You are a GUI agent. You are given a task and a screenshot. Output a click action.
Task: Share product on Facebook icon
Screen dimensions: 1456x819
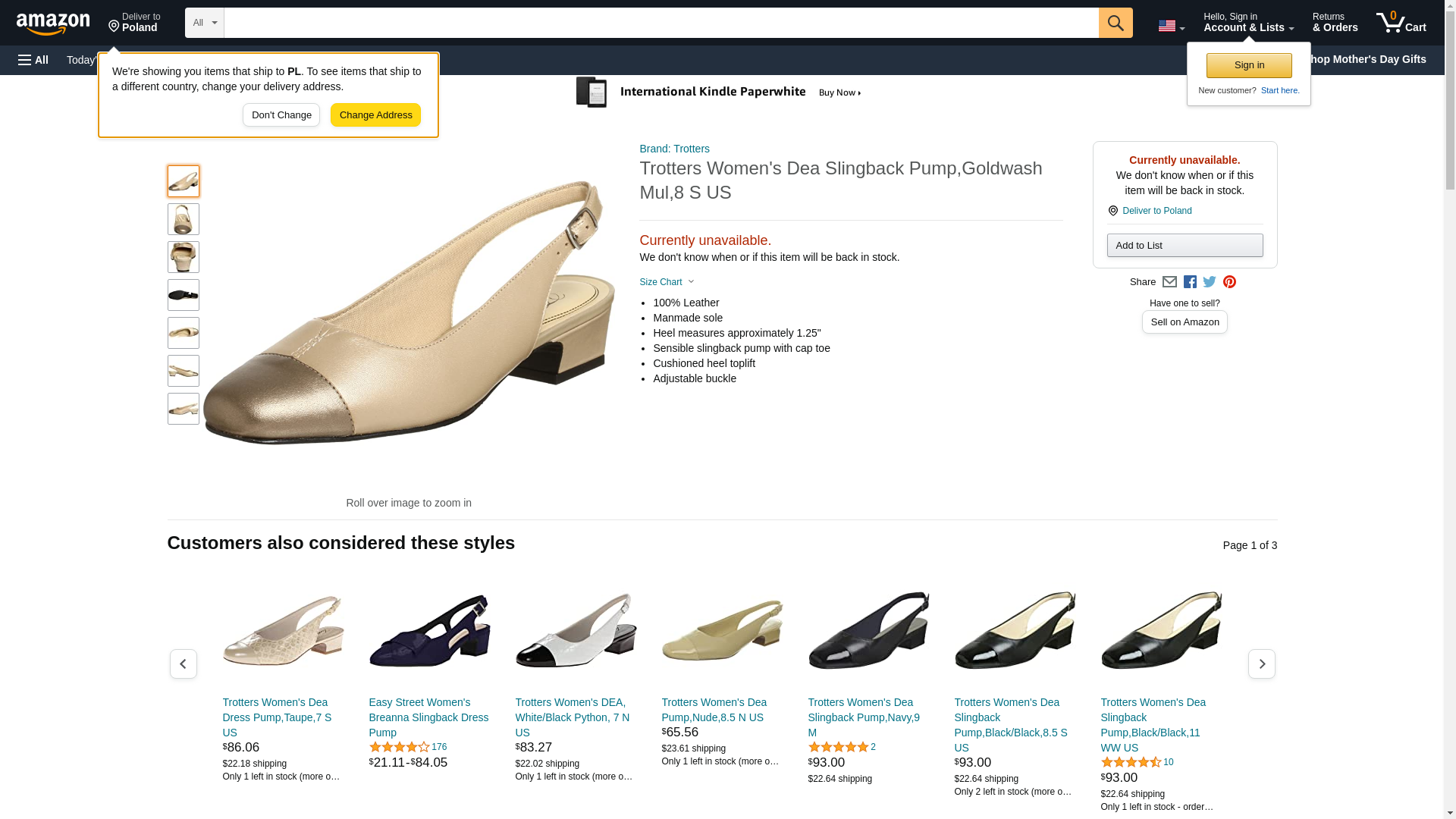coord(1190,282)
